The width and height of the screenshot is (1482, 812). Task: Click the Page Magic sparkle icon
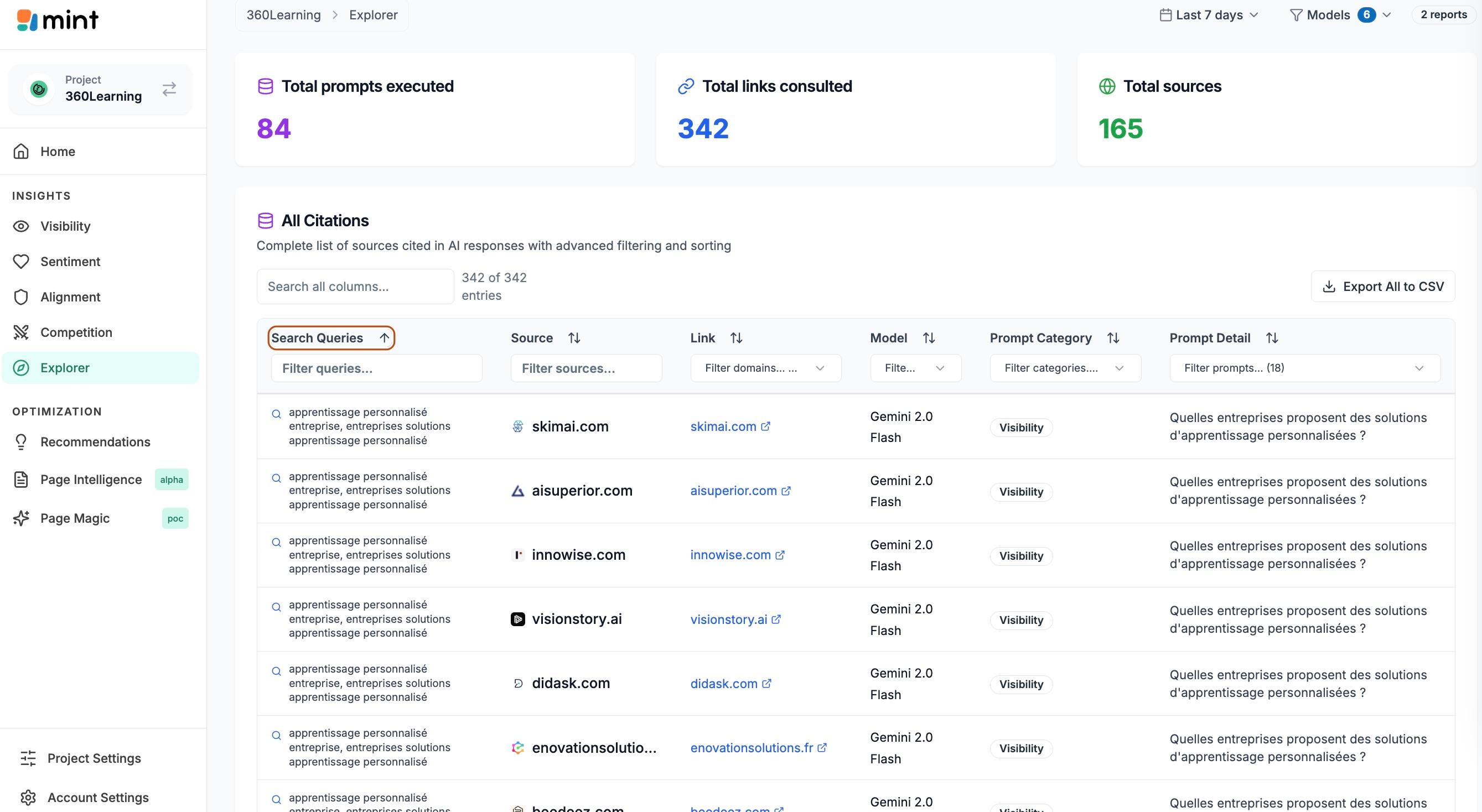tap(21, 518)
